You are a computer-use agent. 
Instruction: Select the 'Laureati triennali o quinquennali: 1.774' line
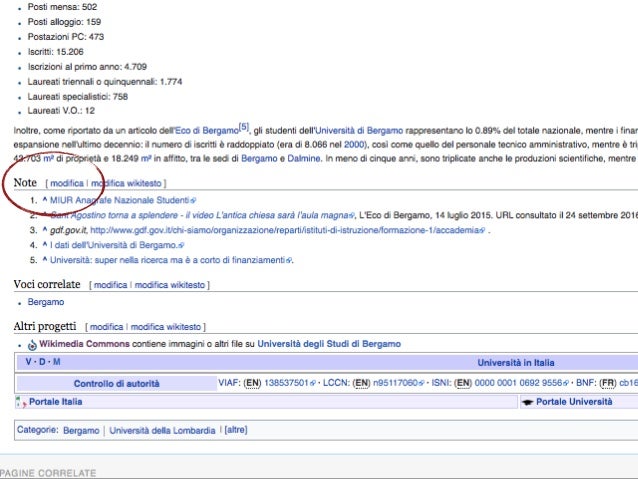point(105,82)
